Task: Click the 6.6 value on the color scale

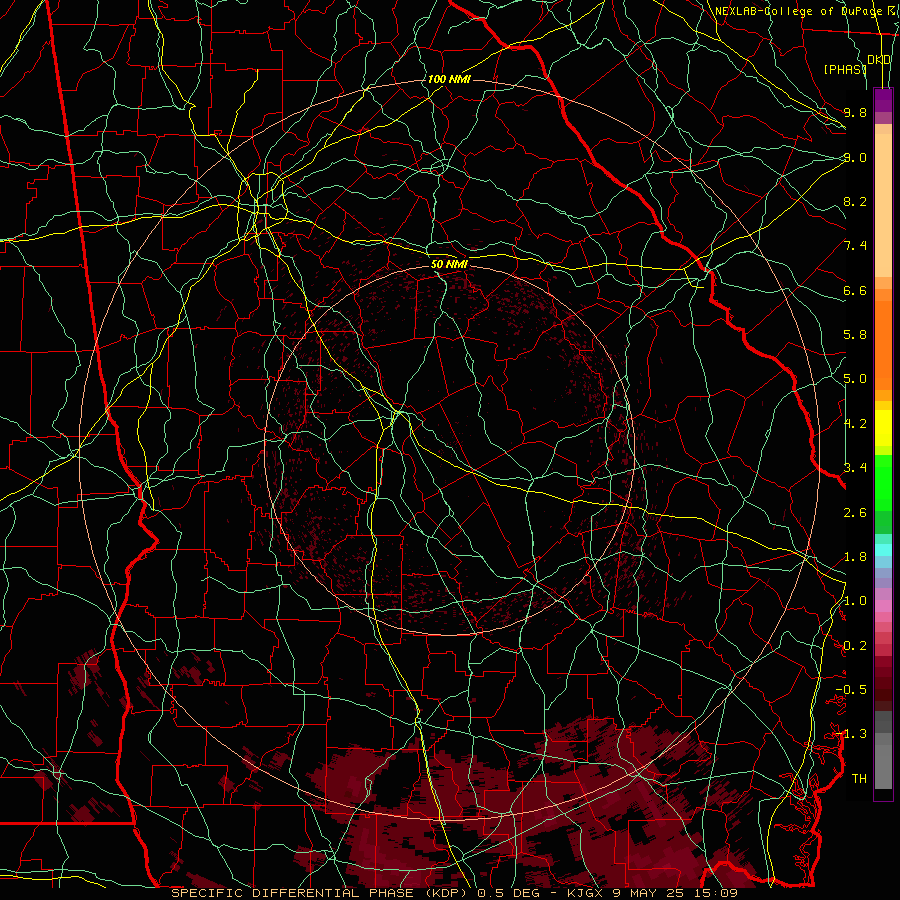Action: pos(855,290)
